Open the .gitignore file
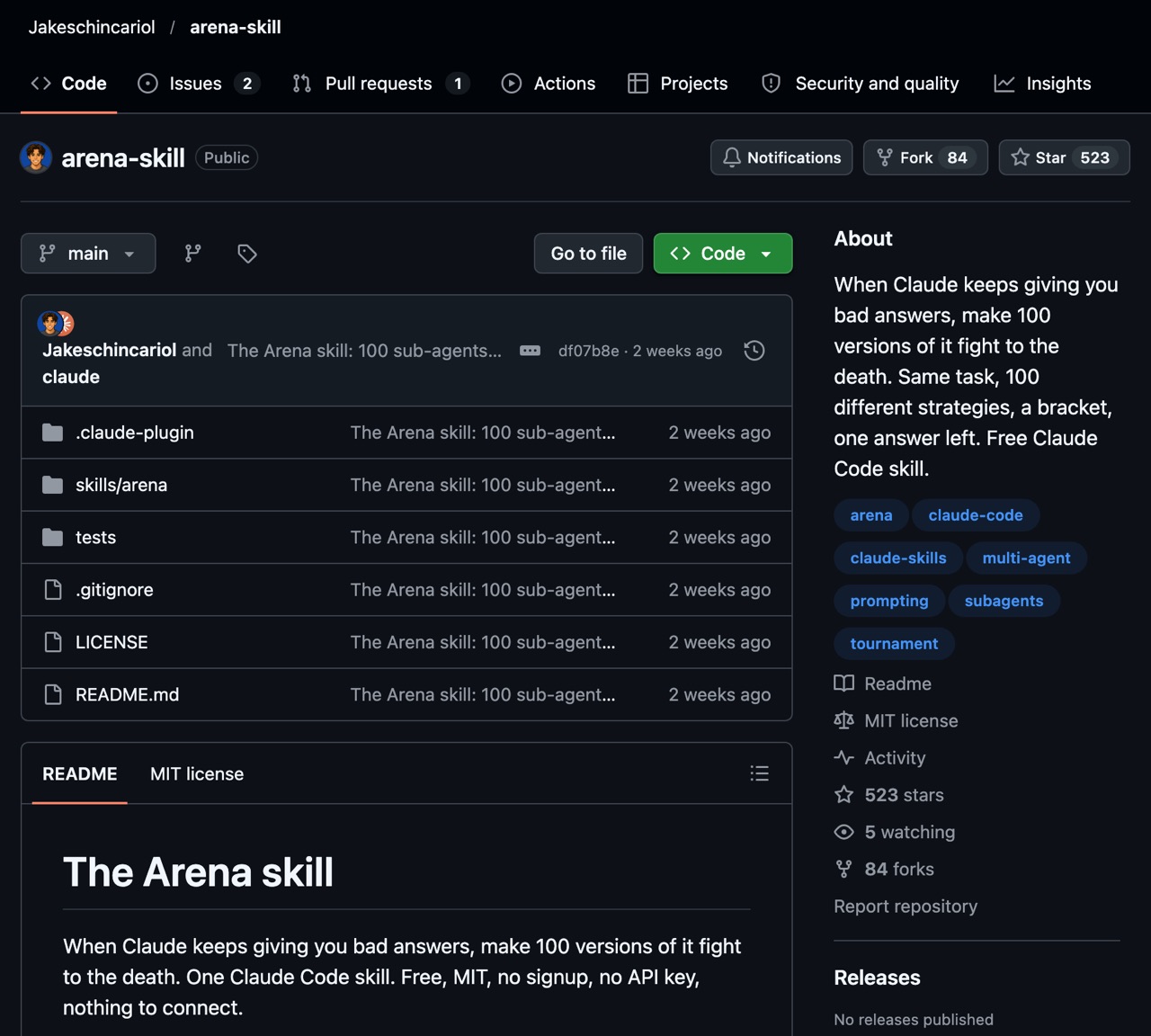 (114, 590)
